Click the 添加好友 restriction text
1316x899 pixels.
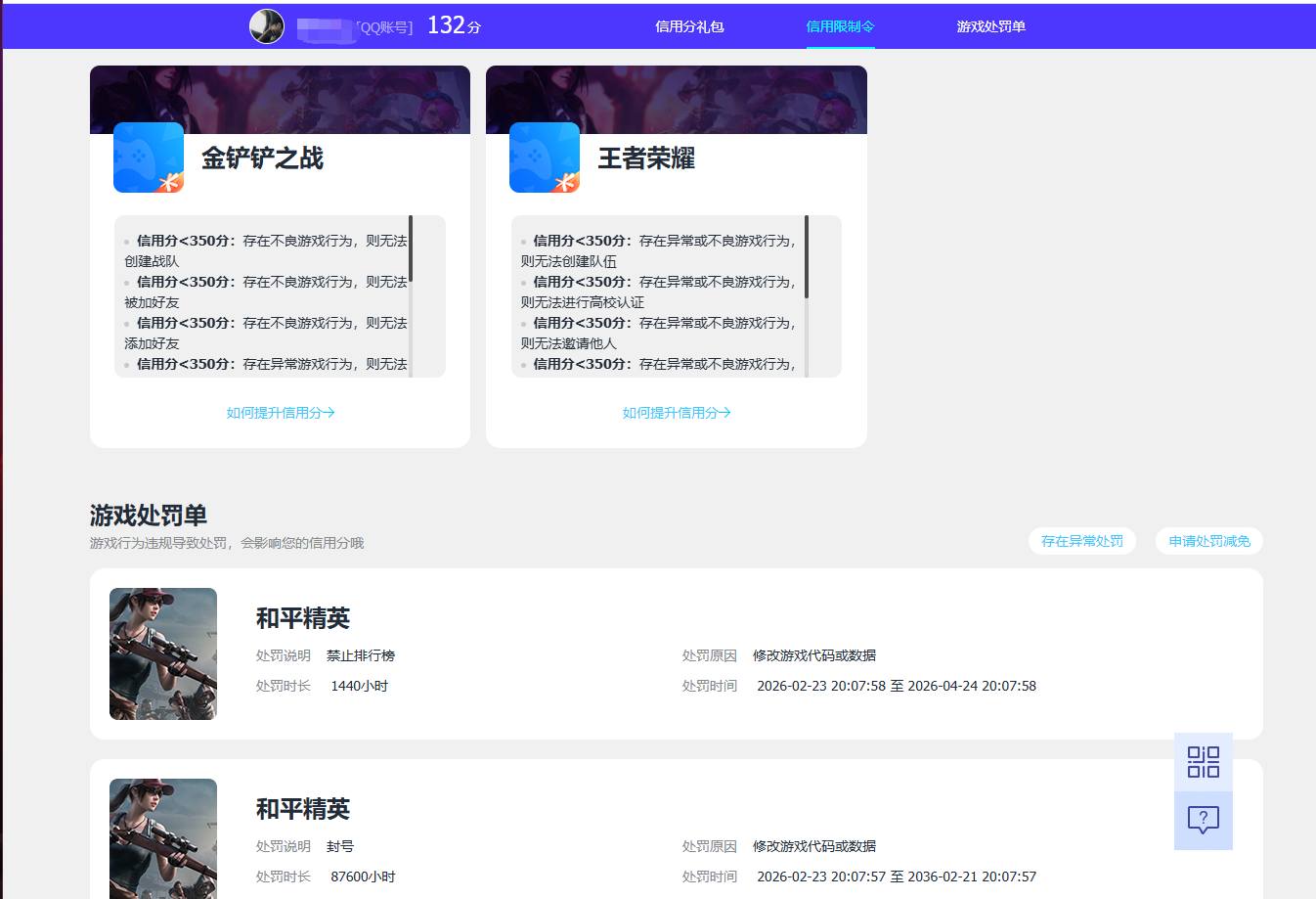tap(152, 343)
